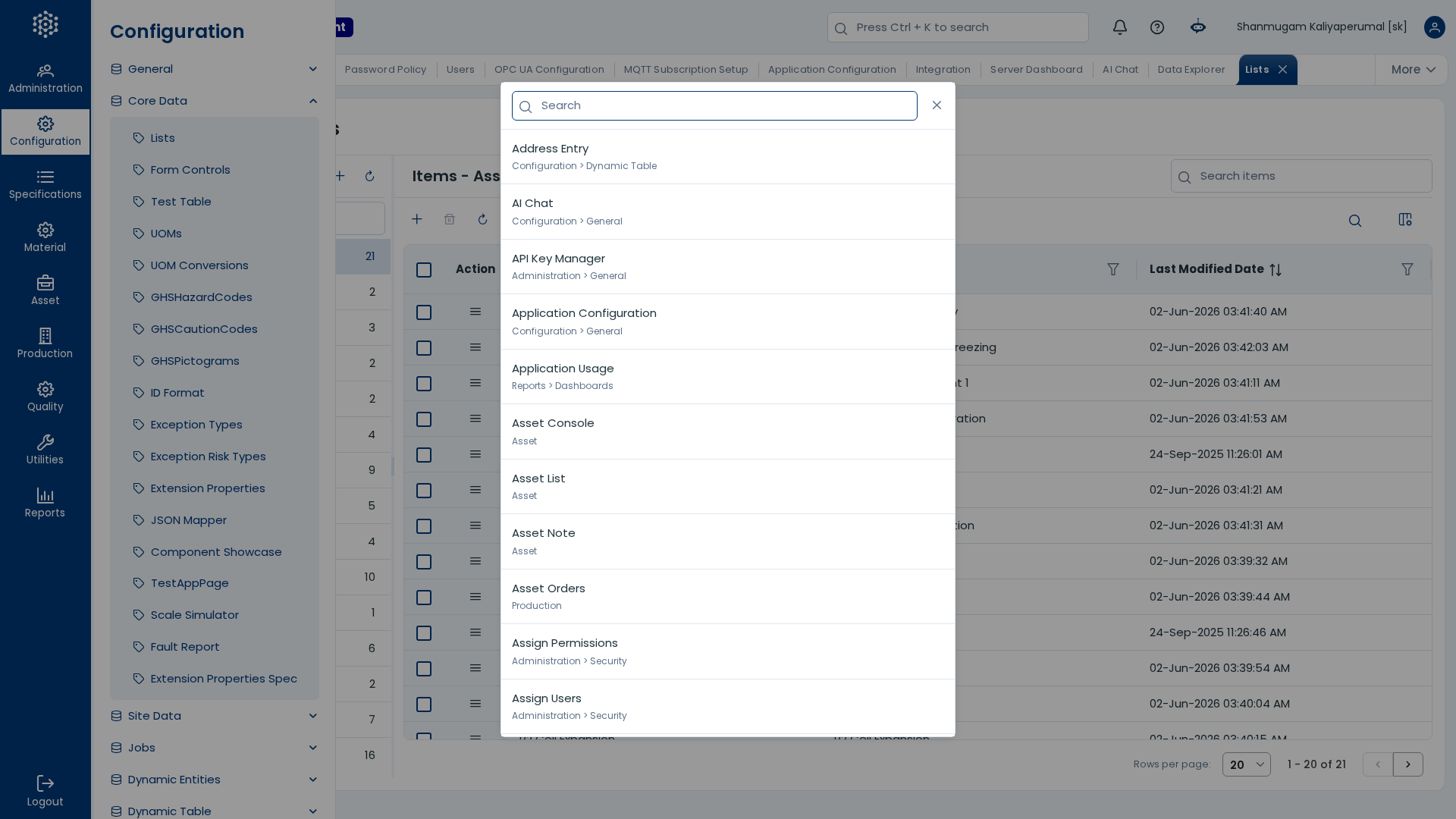This screenshot has height=819, width=1456.
Task: Check the row dated 02-Jun-2026 03:39:32 AM
Action: pos(424,562)
